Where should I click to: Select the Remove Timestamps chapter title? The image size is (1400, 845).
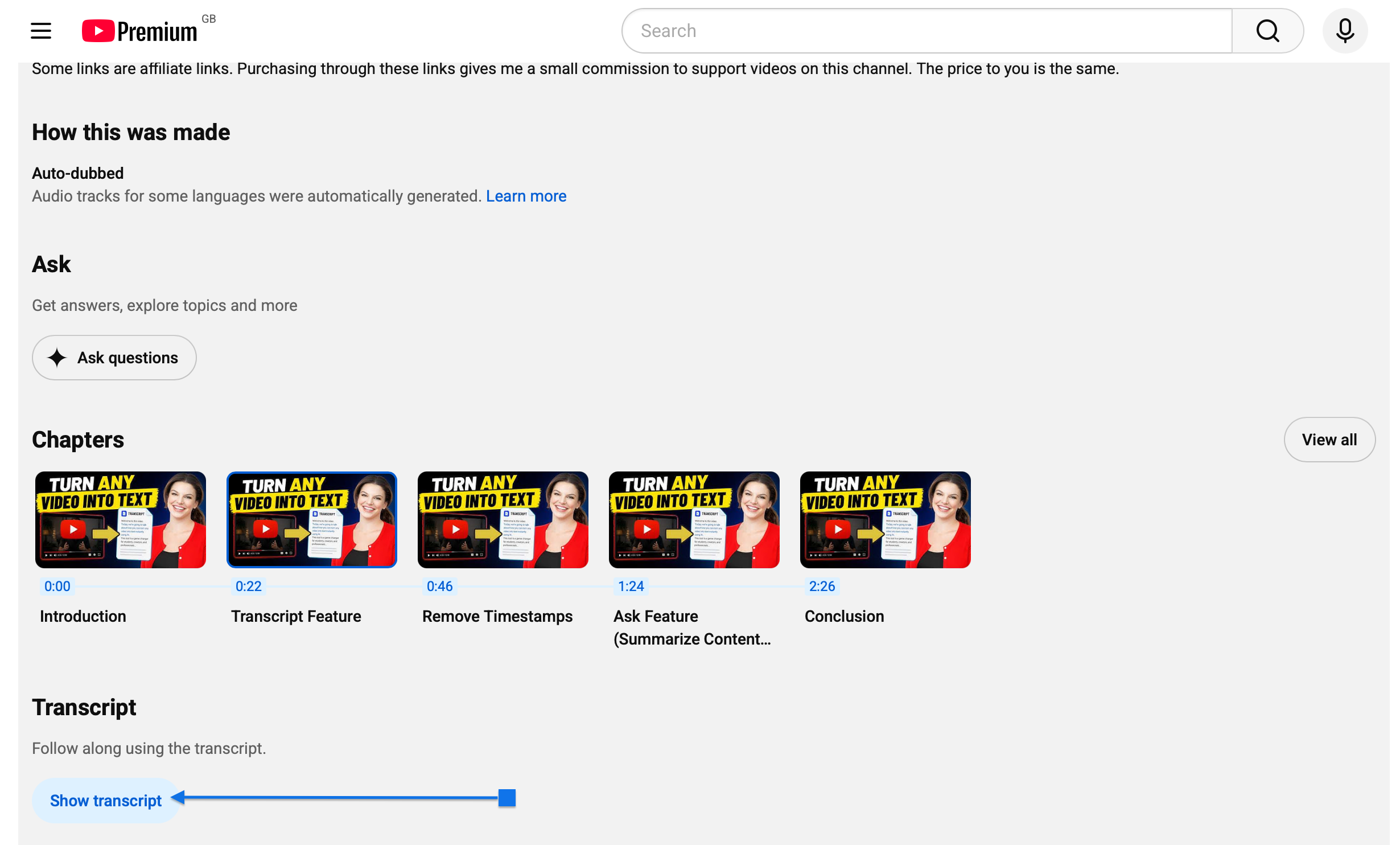(497, 616)
